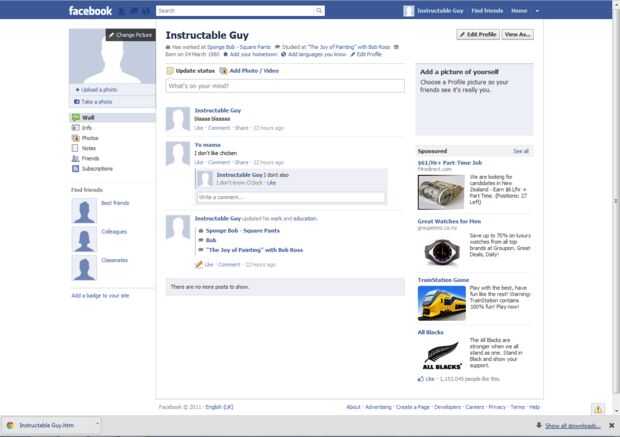
Task: Click the Wall icon in sidebar
Action: click(76, 117)
